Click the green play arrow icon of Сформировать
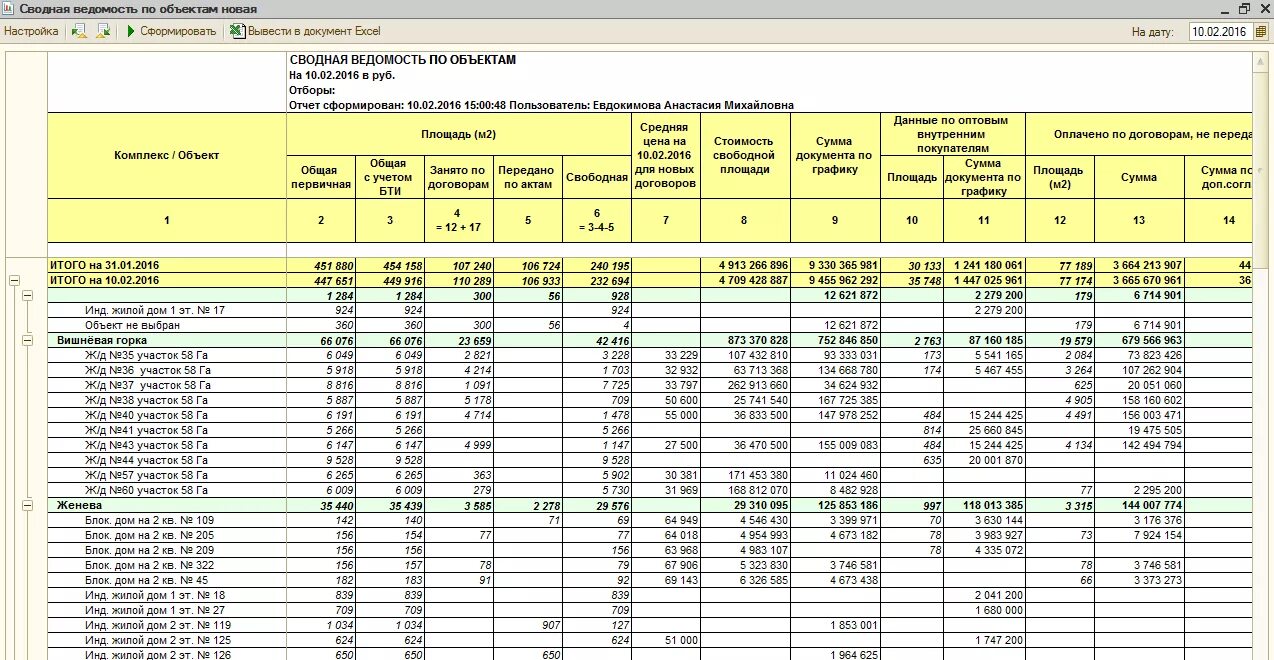Screen dimensions: 1274x660 click(x=131, y=31)
